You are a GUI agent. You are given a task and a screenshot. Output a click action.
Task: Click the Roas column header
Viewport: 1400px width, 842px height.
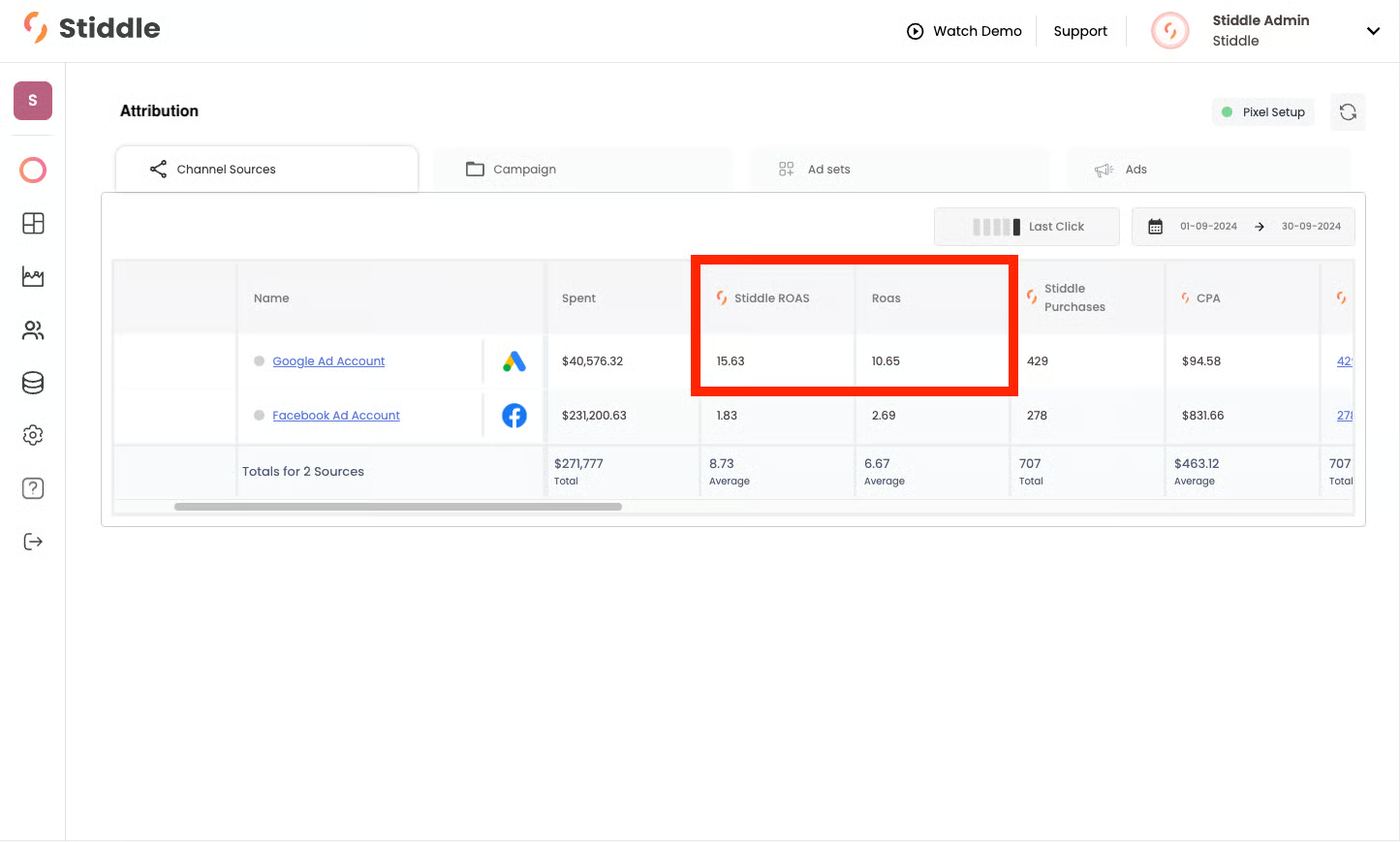(x=932, y=298)
